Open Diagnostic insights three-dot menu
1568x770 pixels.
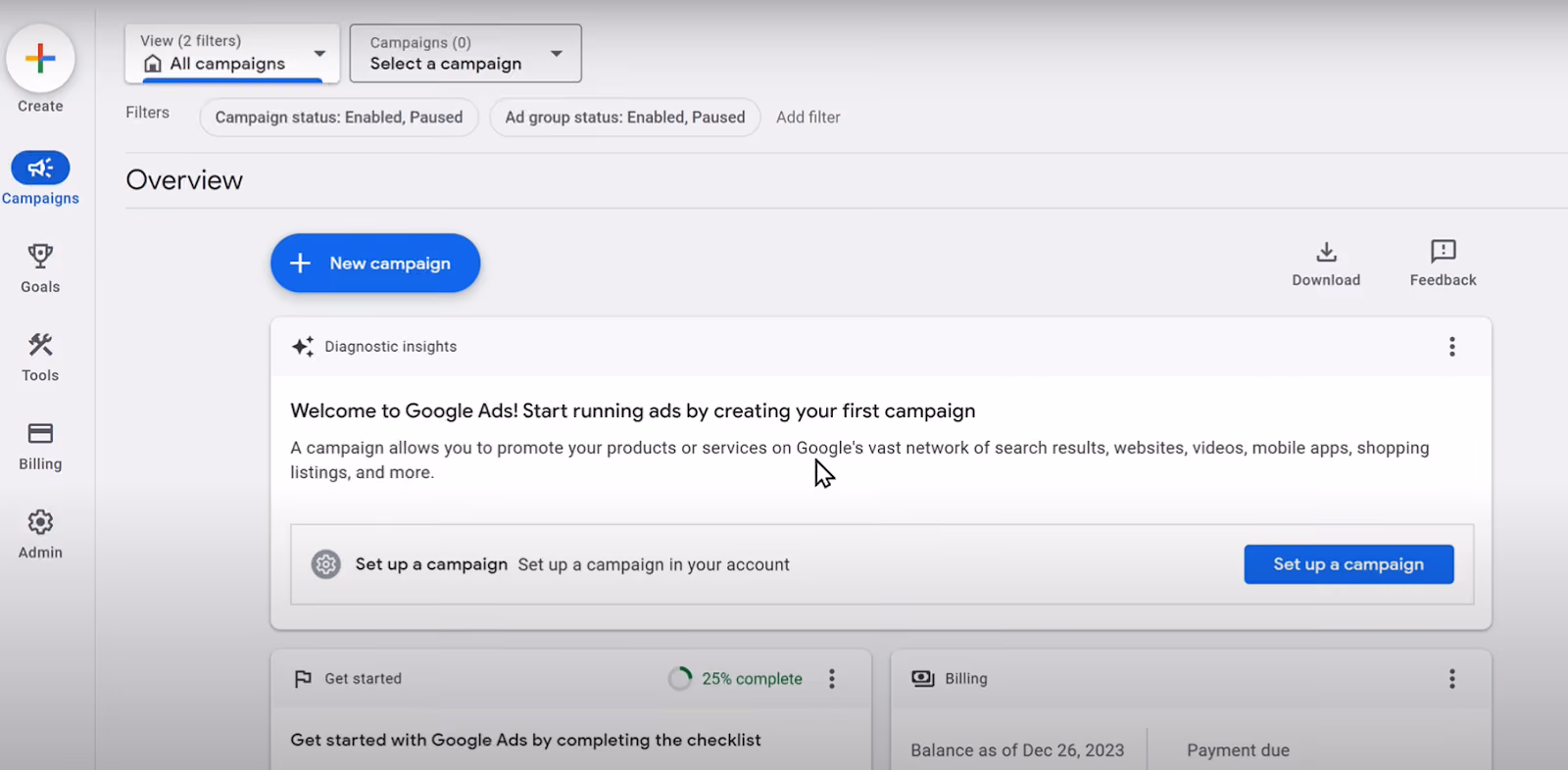[x=1452, y=347]
